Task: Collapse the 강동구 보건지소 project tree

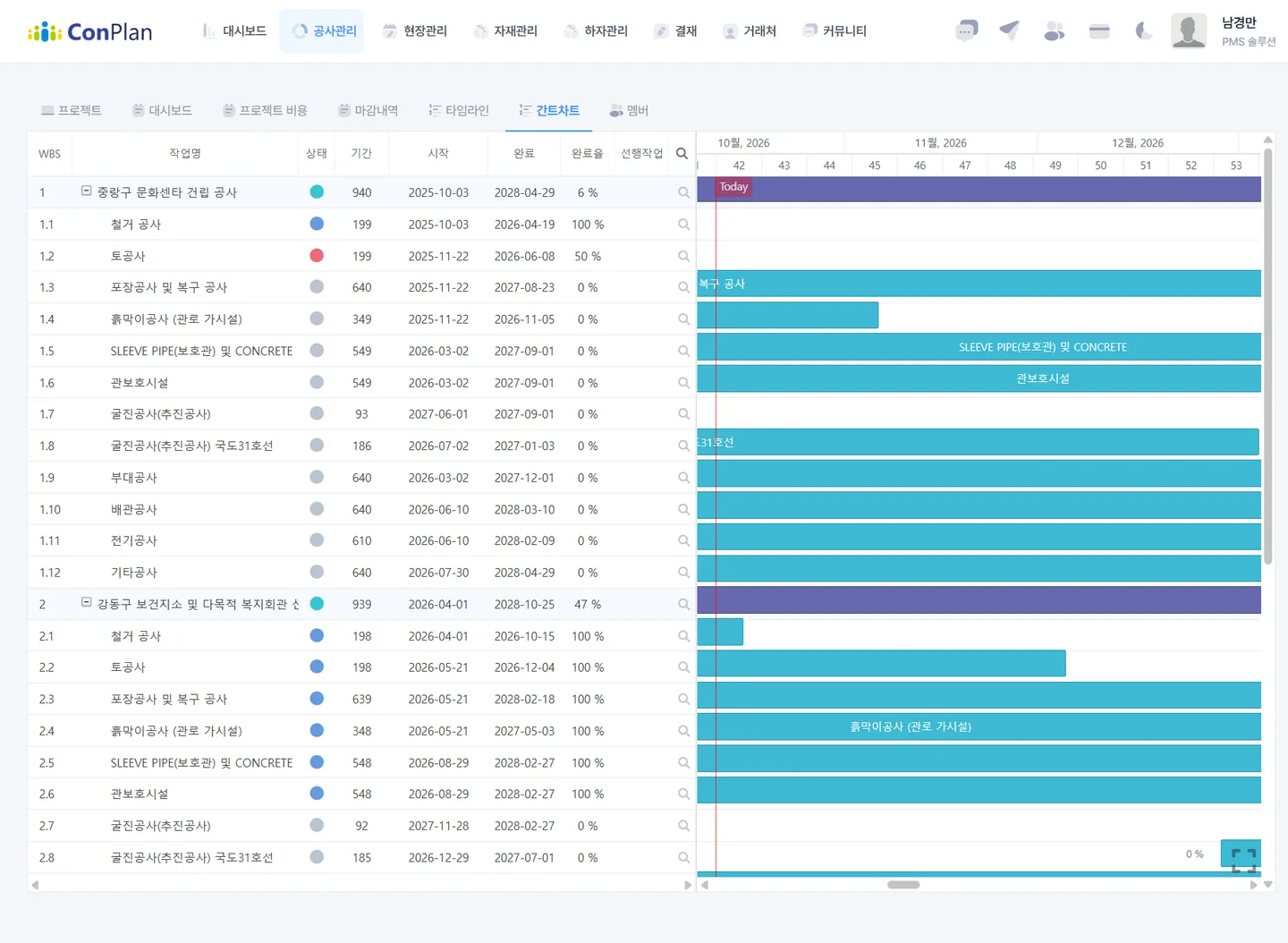Action: pos(87,602)
